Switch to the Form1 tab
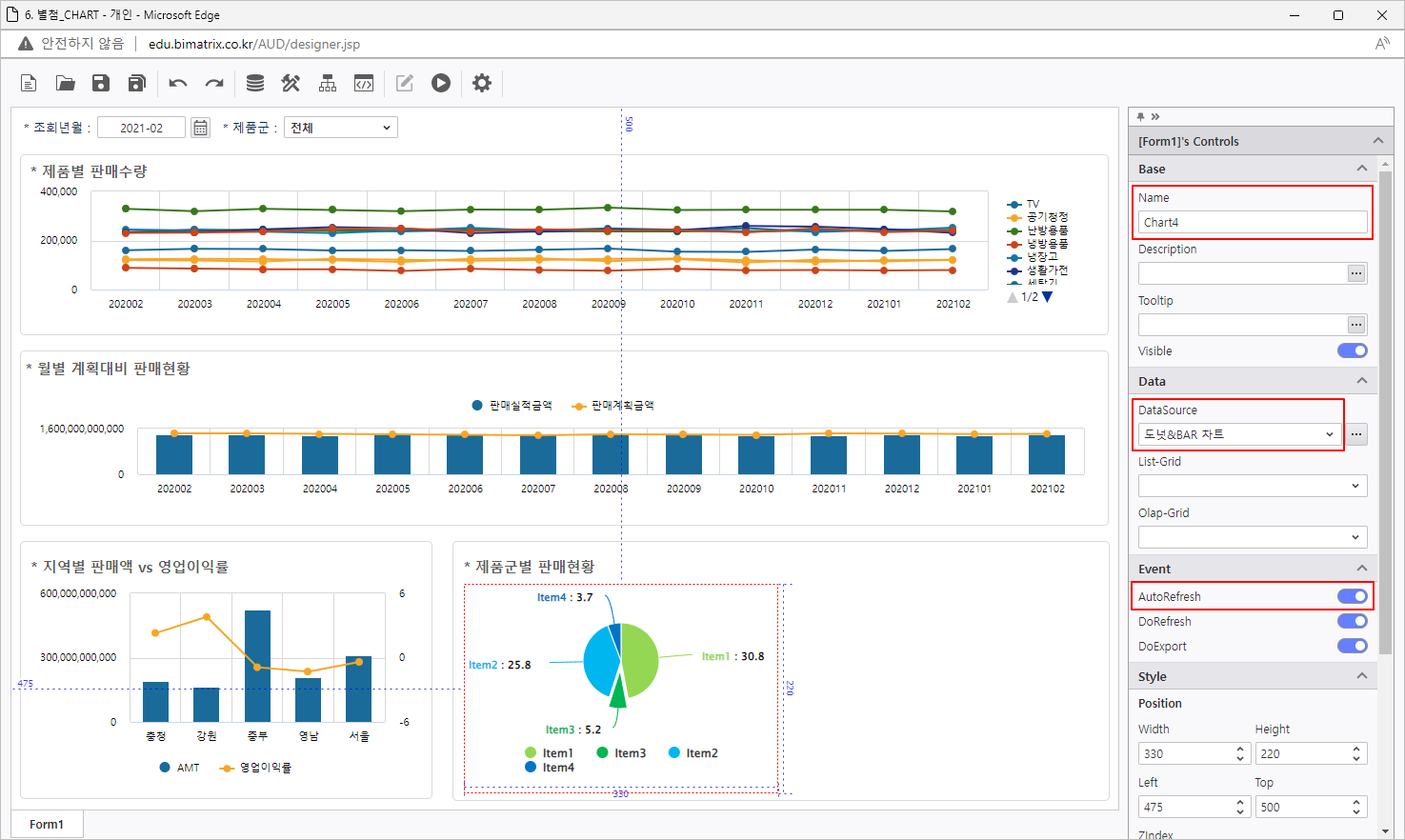The height and width of the screenshot is (840, 1405). coord(47,824)
